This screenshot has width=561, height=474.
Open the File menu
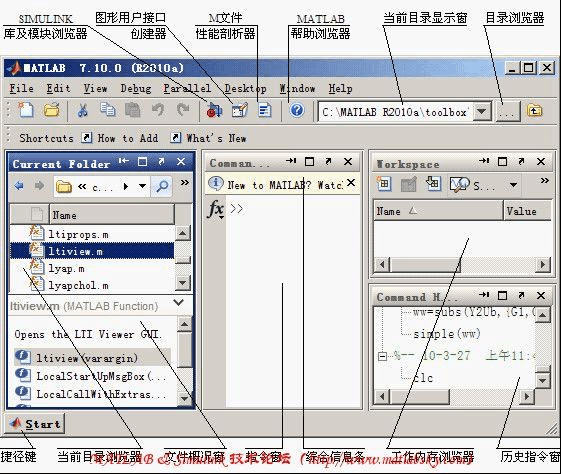(21, 88)
